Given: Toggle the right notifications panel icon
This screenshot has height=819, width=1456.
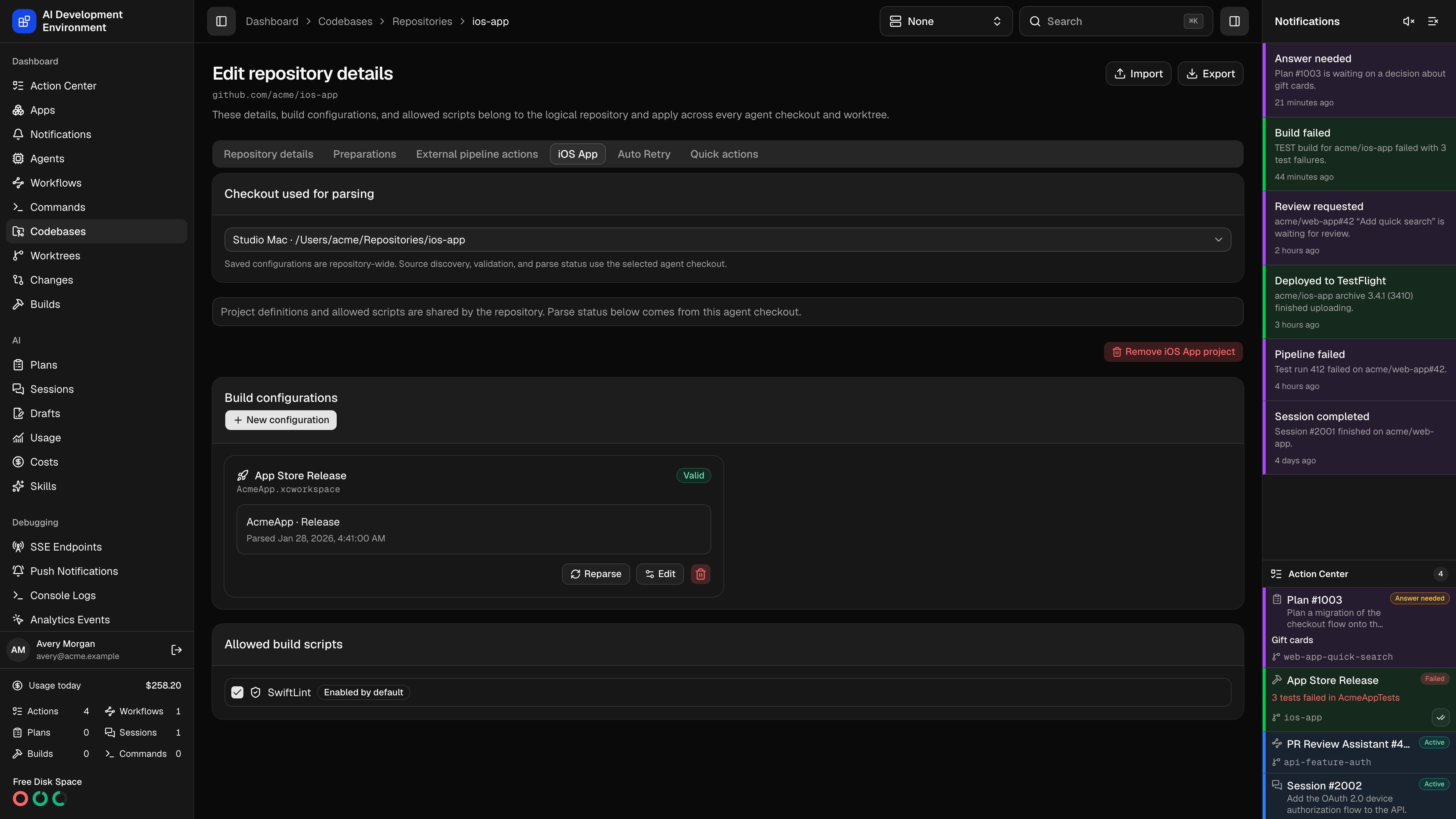Looking at the screenshot, I should (1234, 22).
